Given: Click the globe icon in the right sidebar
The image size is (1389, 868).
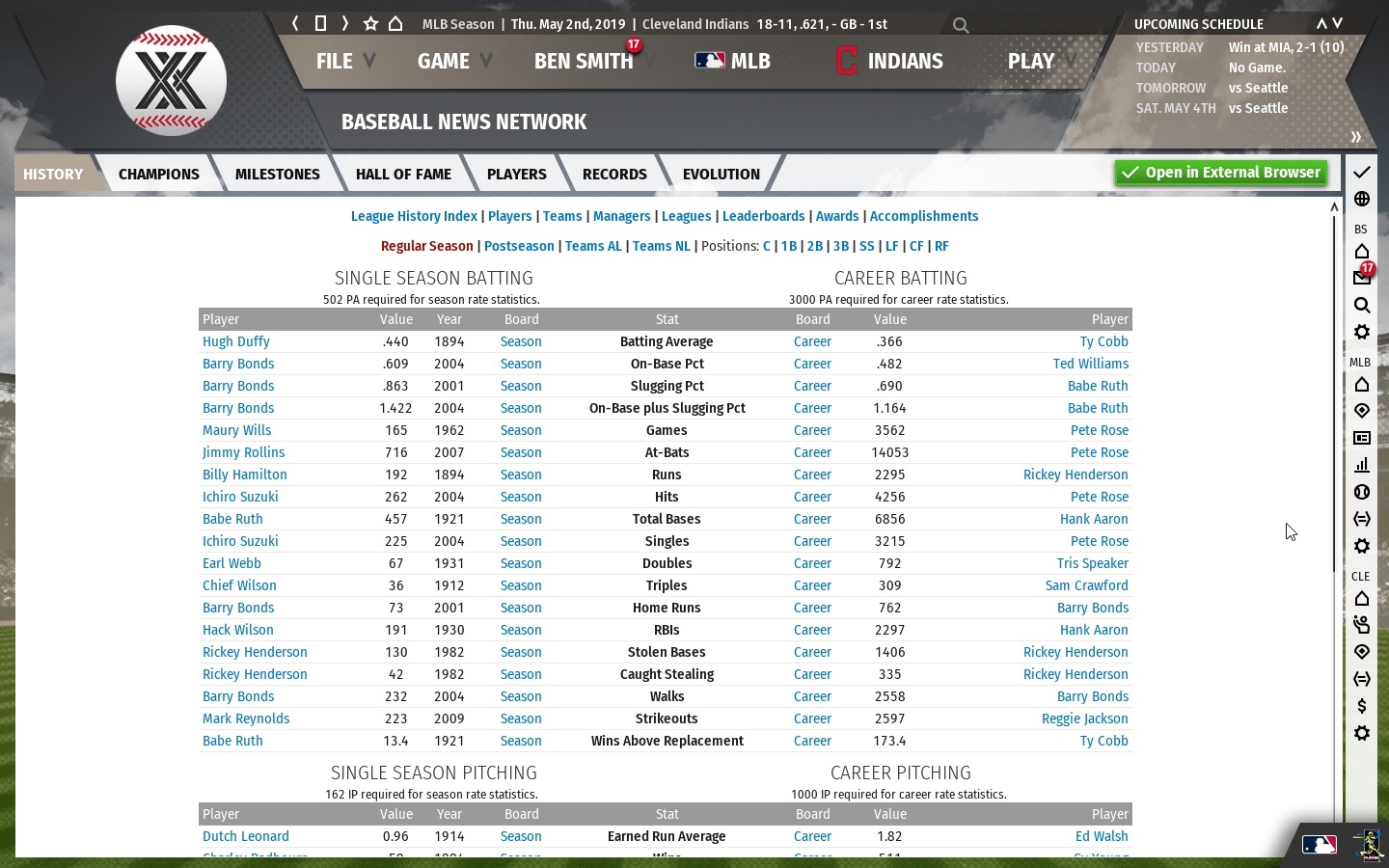Looking at the screenshot, I should click(x=1362, y=199).
